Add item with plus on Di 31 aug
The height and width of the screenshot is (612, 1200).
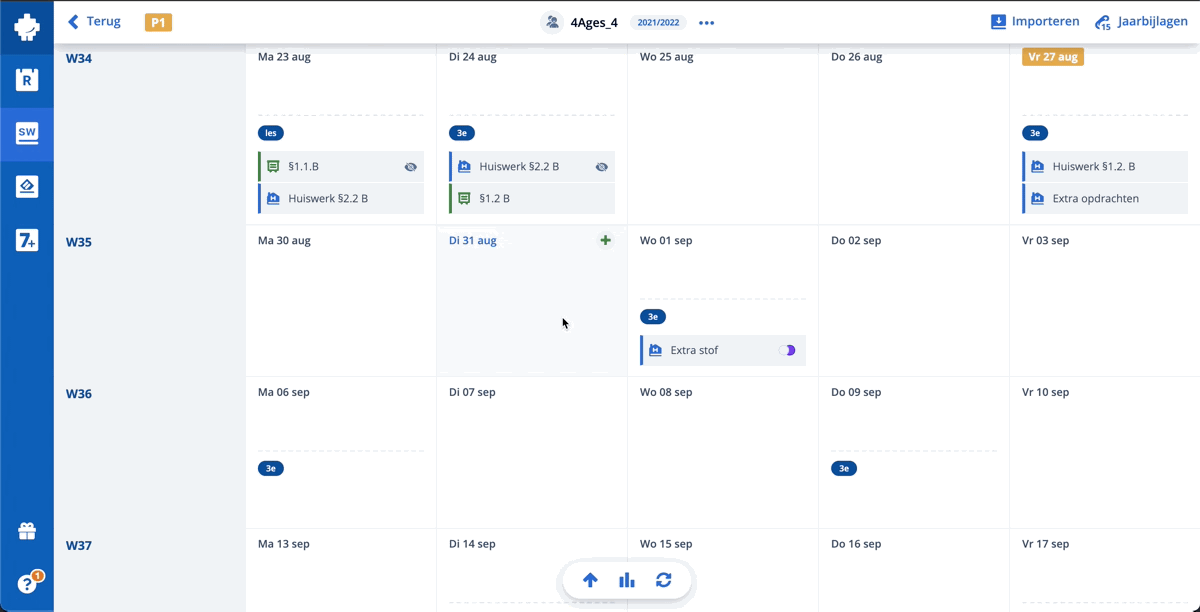pyautogui.click(x=605, y=240)
